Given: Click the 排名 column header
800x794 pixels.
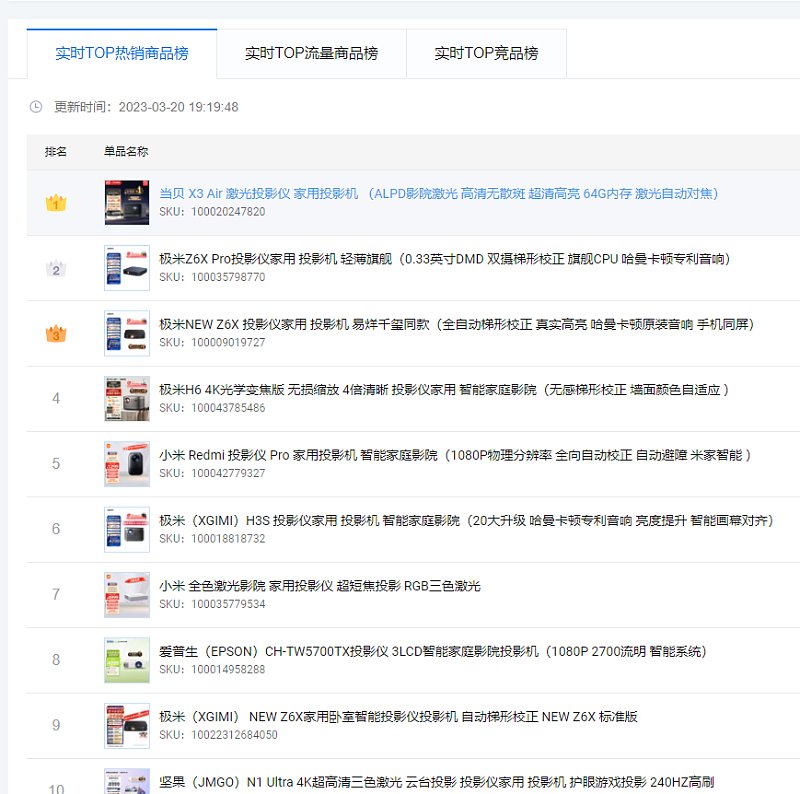Looking at the screenshot, I should click(x=56, y=152).
